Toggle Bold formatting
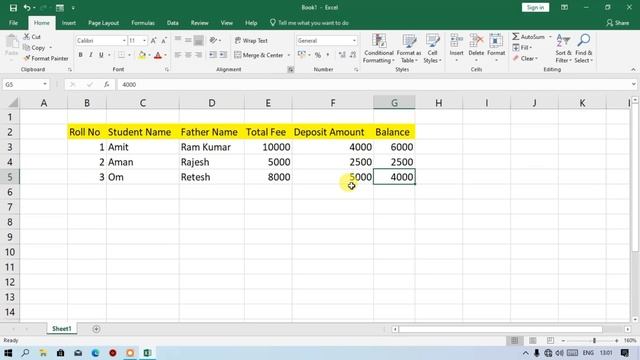The height and width of the screenshot is (360, 640). pyautogui.click(x=80, y=55)
